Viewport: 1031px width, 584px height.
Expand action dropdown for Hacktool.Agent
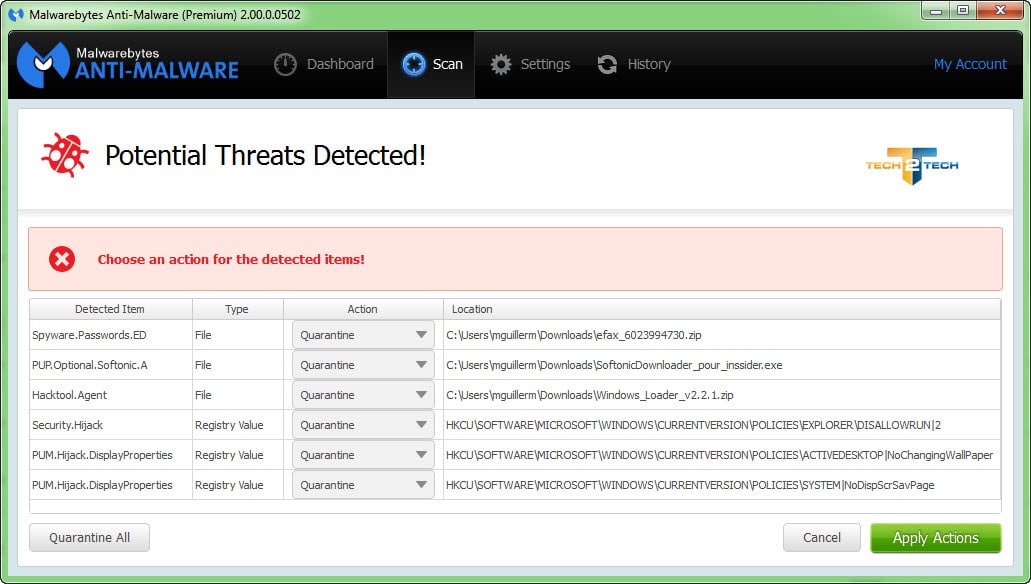click(x=363, y=395)
